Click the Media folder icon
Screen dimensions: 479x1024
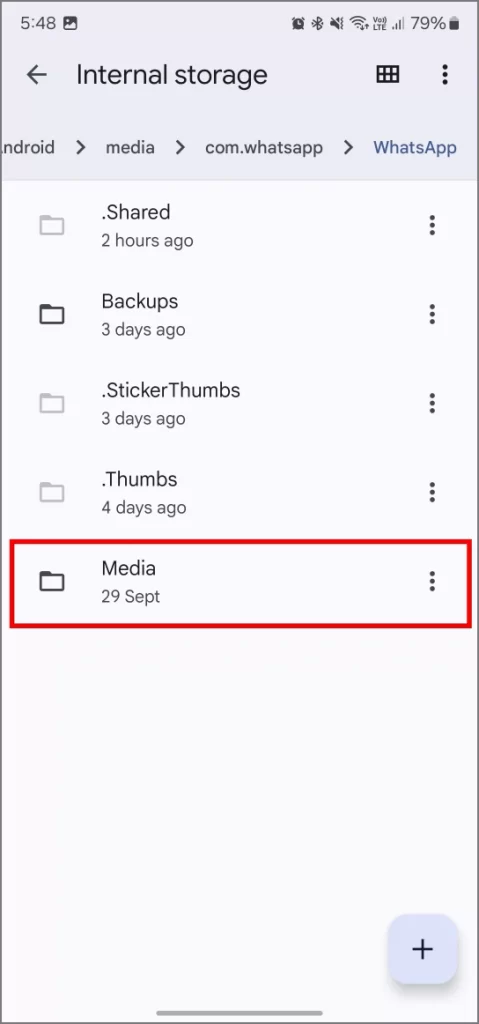[x=52, y=581]
